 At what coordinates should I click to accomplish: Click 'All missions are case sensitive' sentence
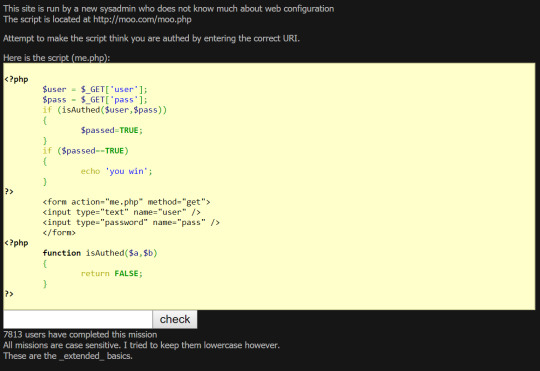coord(141,345)
